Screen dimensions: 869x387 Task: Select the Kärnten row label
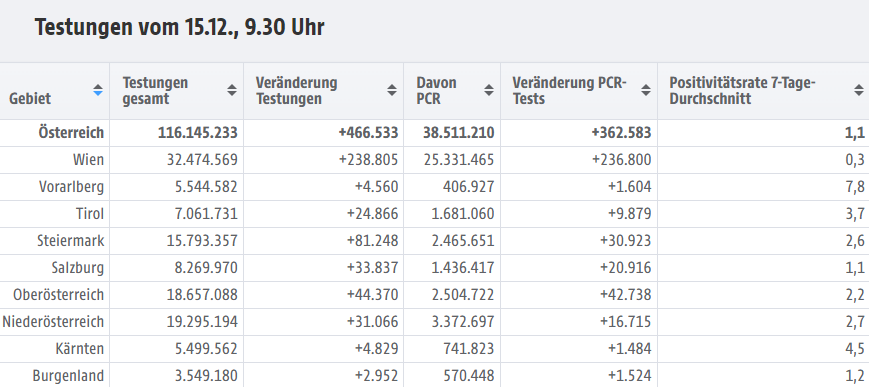[x=80, y=349]
